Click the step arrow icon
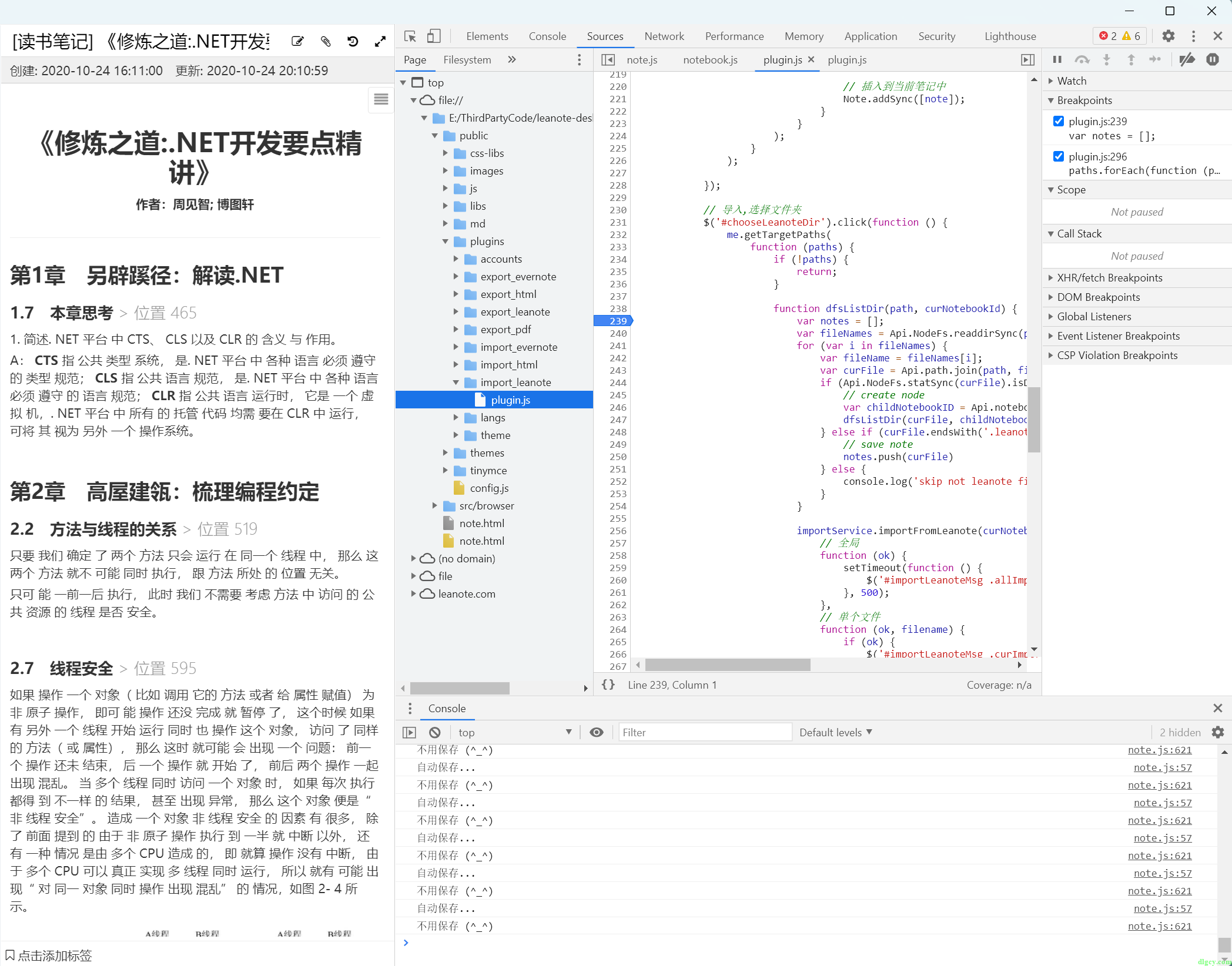The height and width of the screenshot is (966, 1232). pyautogui.click(x=1156, y=59)
